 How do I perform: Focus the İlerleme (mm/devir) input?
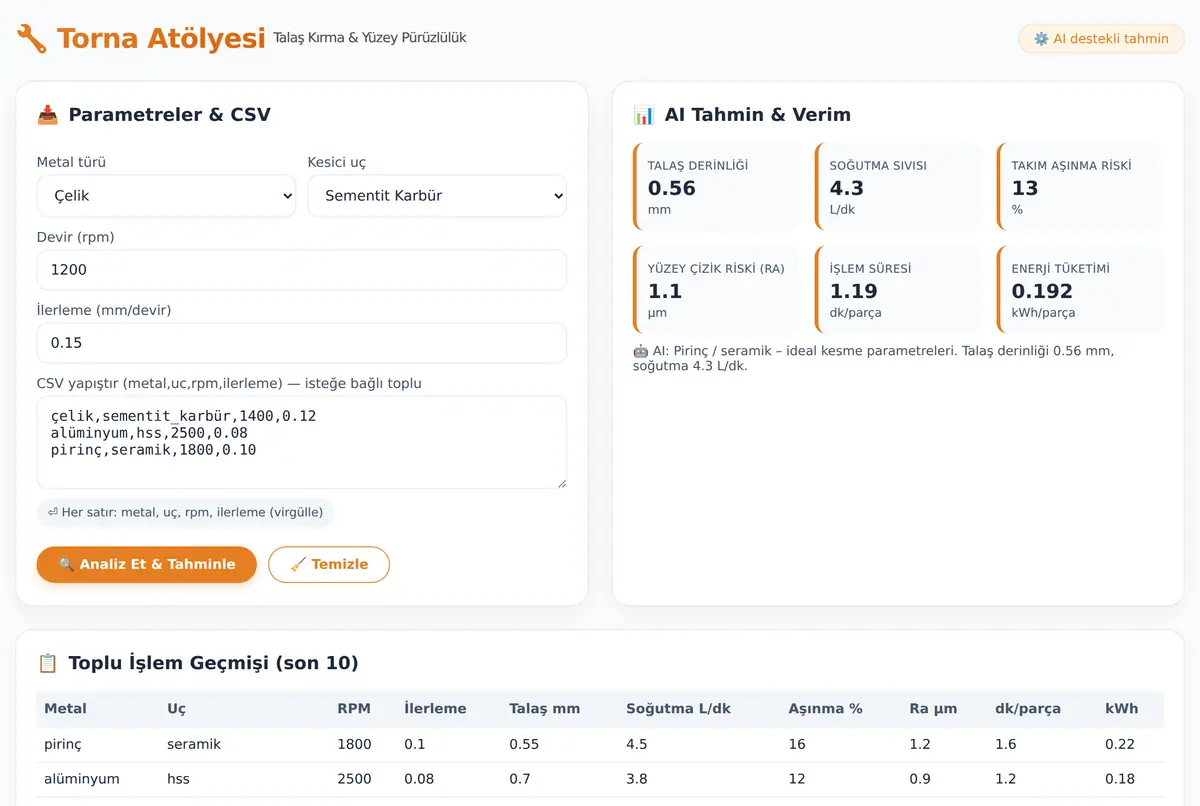302,343
